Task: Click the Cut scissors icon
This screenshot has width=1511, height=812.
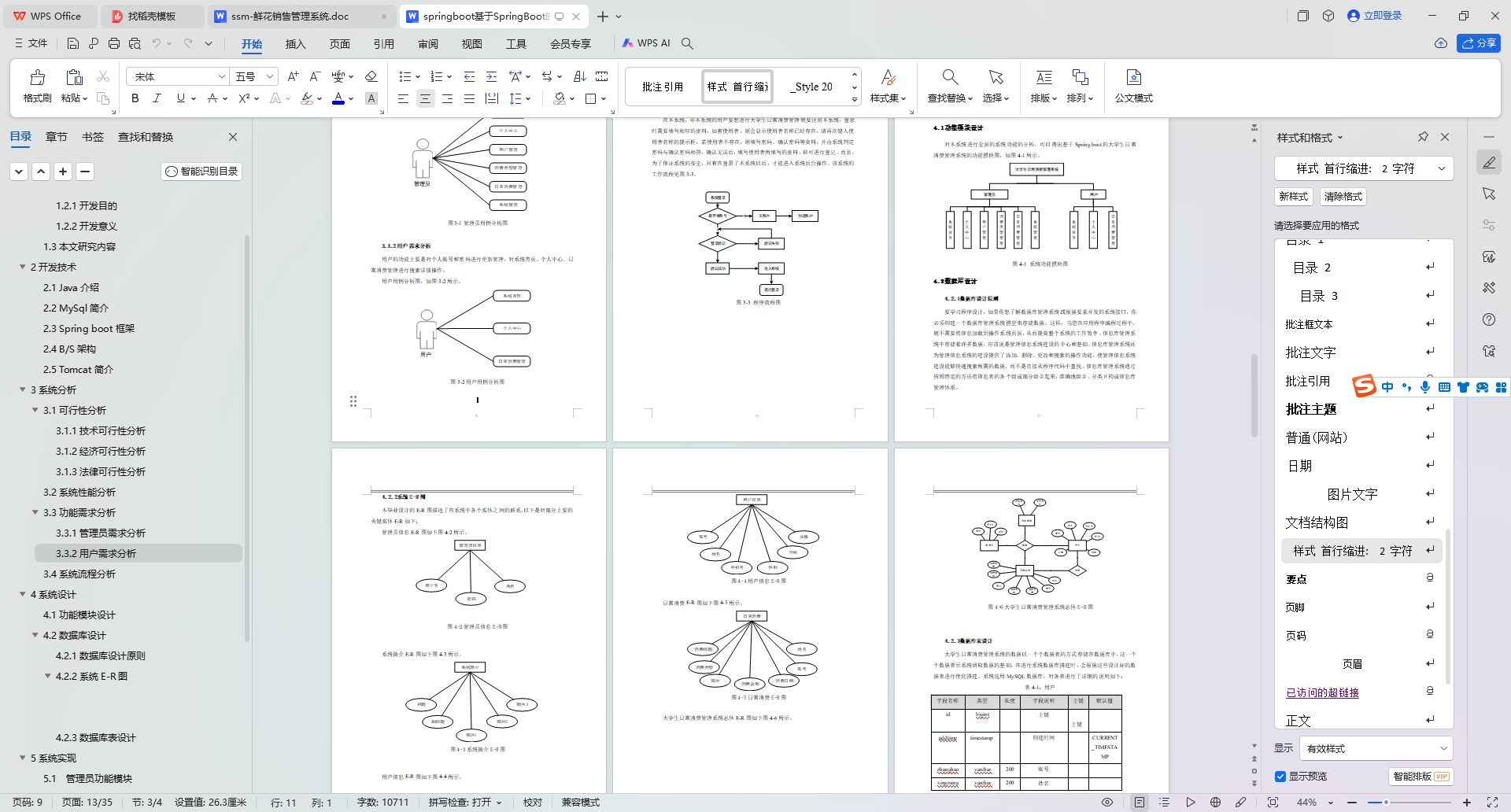Action: coord(103,76)
